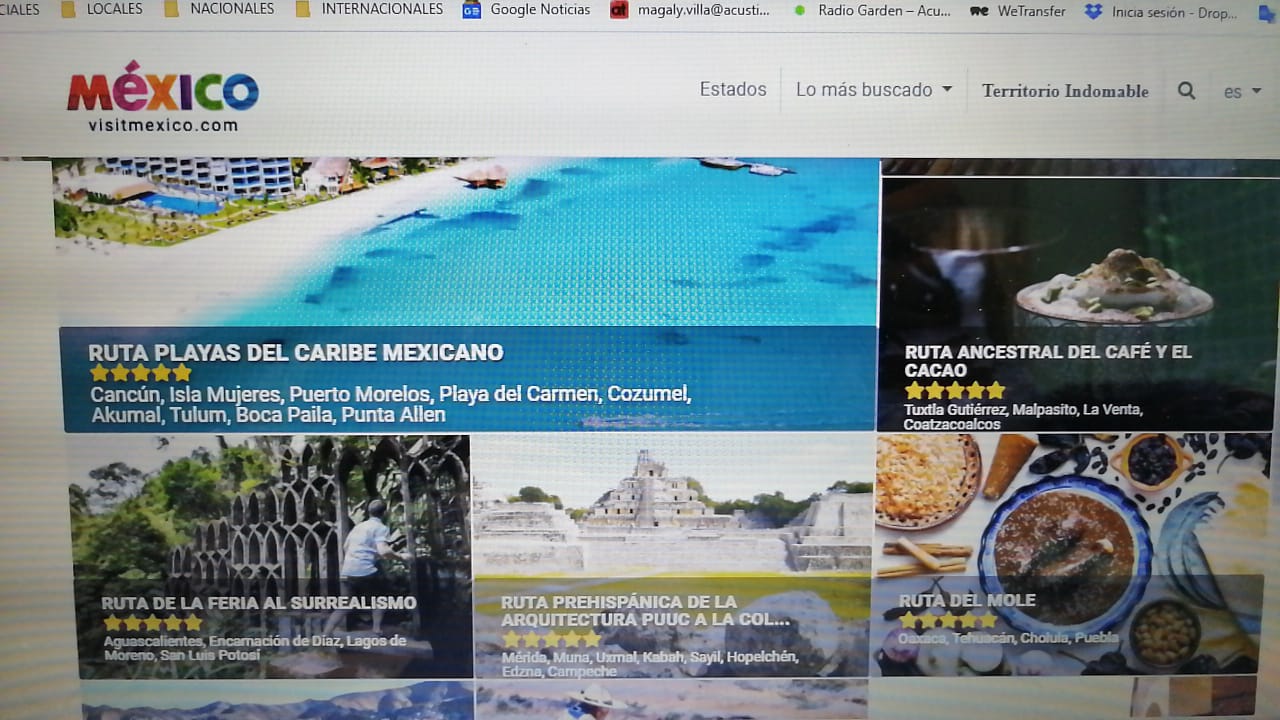Open Ruta Ancestral del Café y el Cacao
Screen dimensions: 1280x720
(1047, 361)
